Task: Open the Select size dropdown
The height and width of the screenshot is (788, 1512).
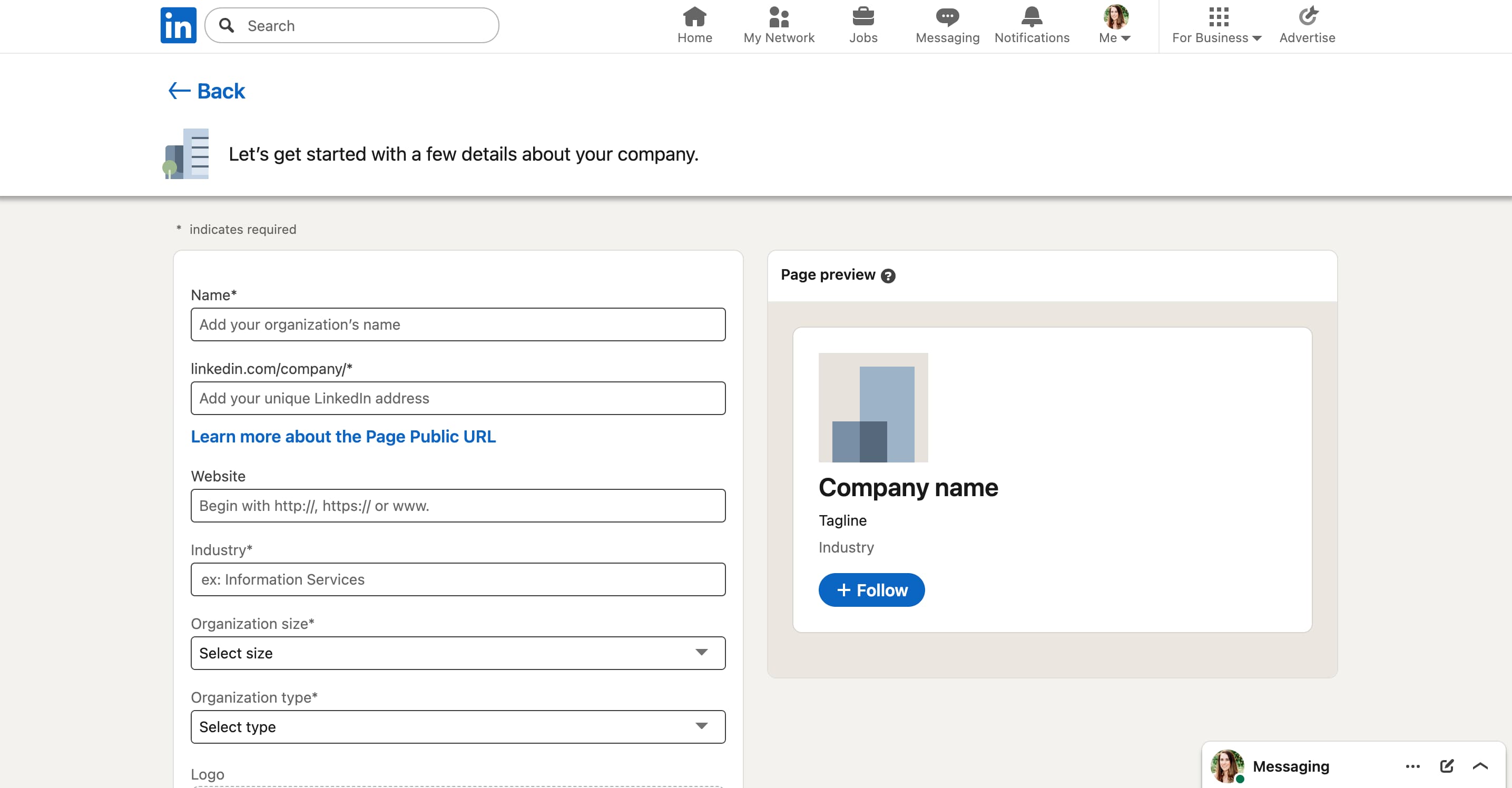Action: pos(458,653)
